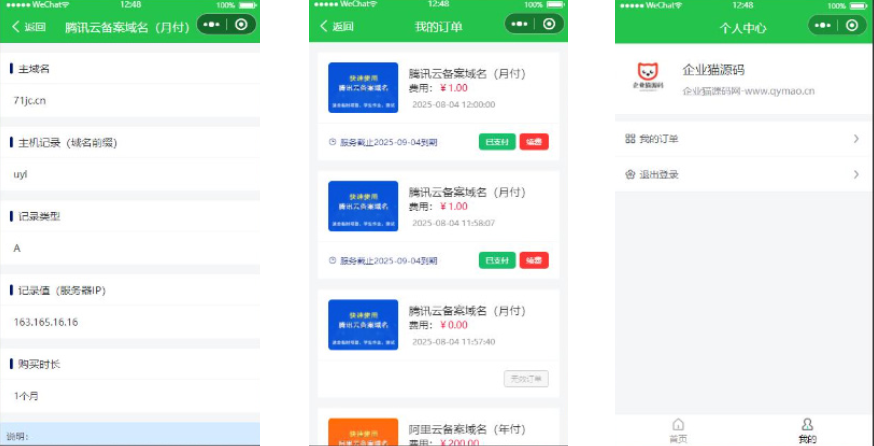Tap the 记录值 field value 163.165.16.16
Screen dimensions: 874x446
coord(46,322)
